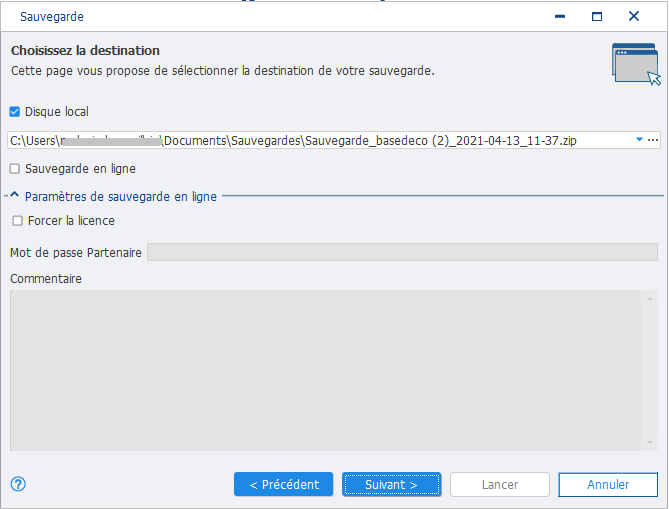Open the destination path dropdown arrow
Image resolution: width=669 pixels, height=509 pixels.
639,140
